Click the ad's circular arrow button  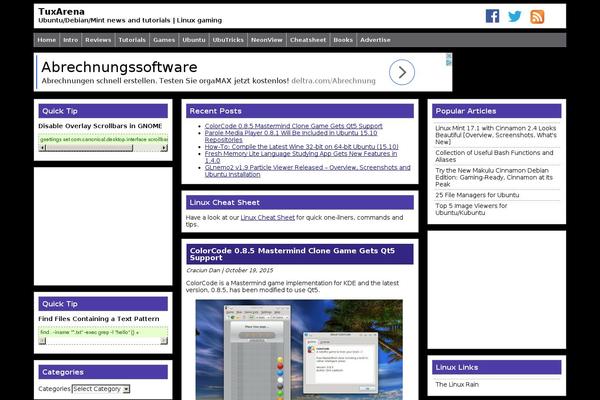(x=402, y=72)
